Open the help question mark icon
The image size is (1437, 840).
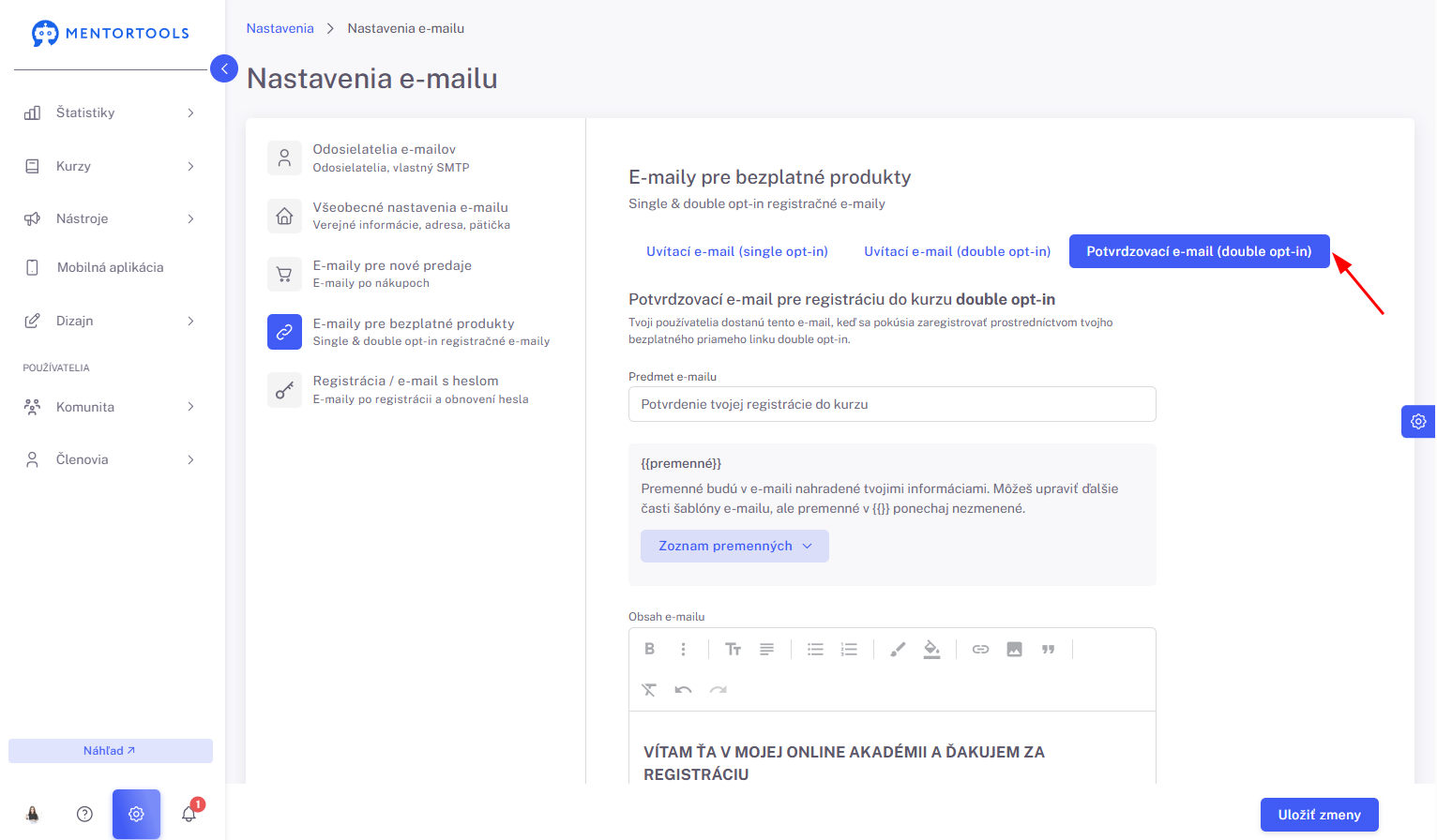[x=84, y=814]
